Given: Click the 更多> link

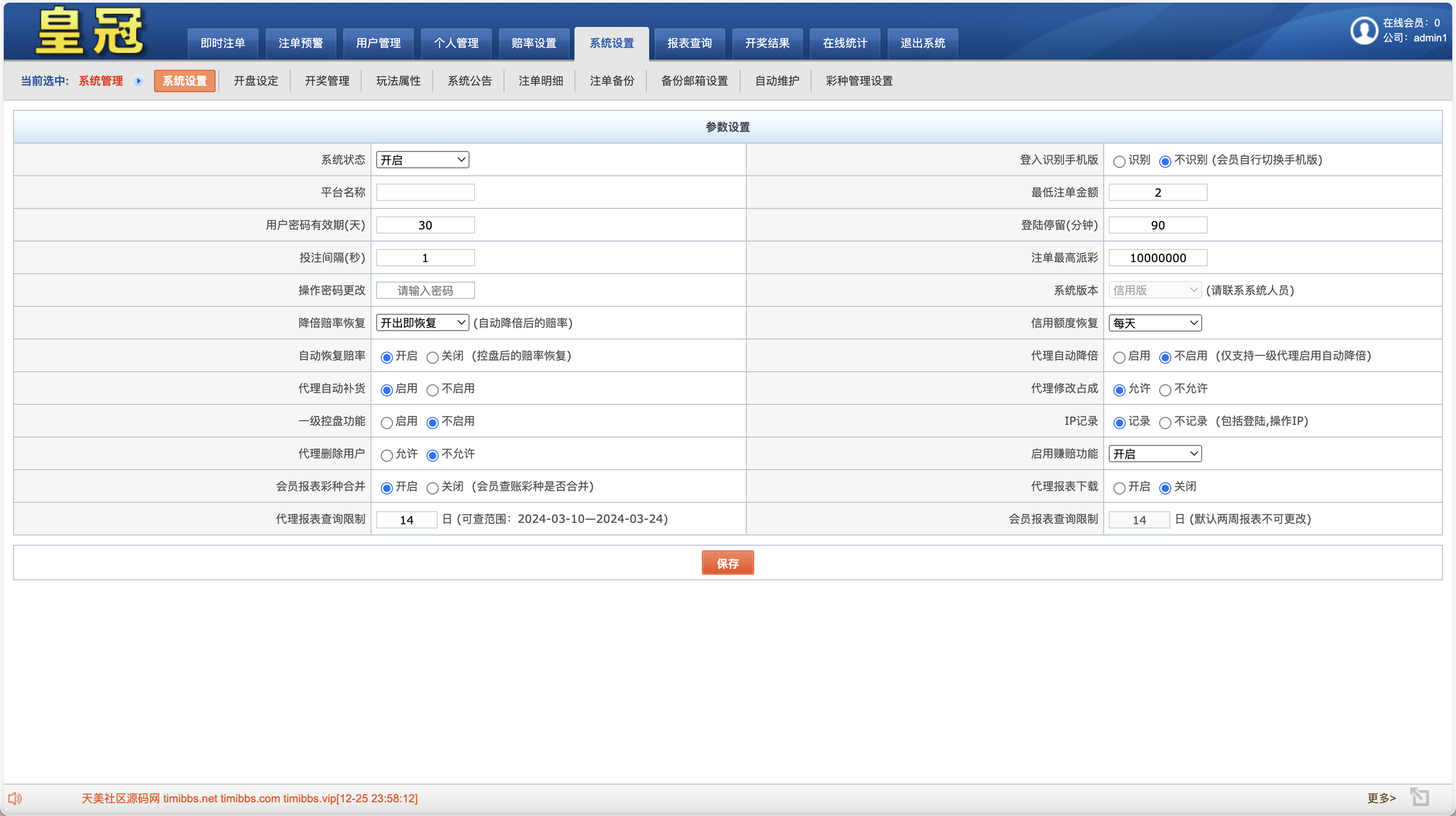Looking at the screenshot, I should tap(1381, 798).
